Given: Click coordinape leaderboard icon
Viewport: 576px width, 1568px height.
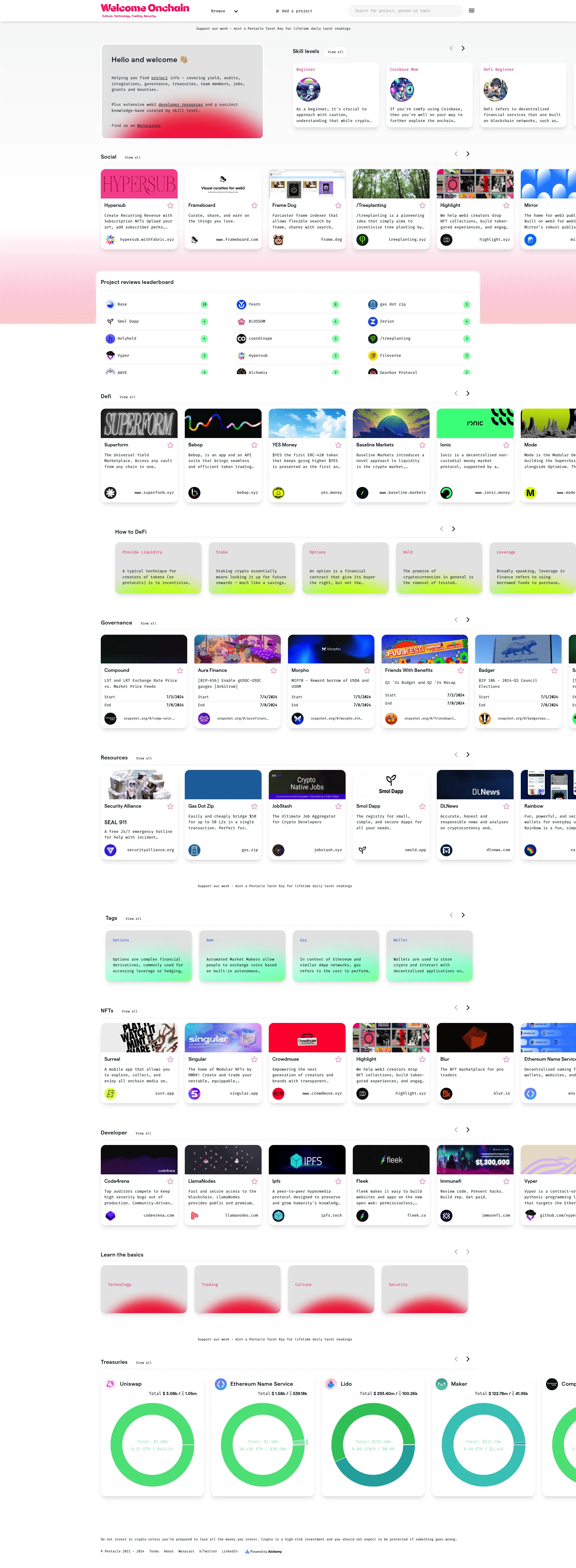Looking at the screenshot, I should point(241,338).
